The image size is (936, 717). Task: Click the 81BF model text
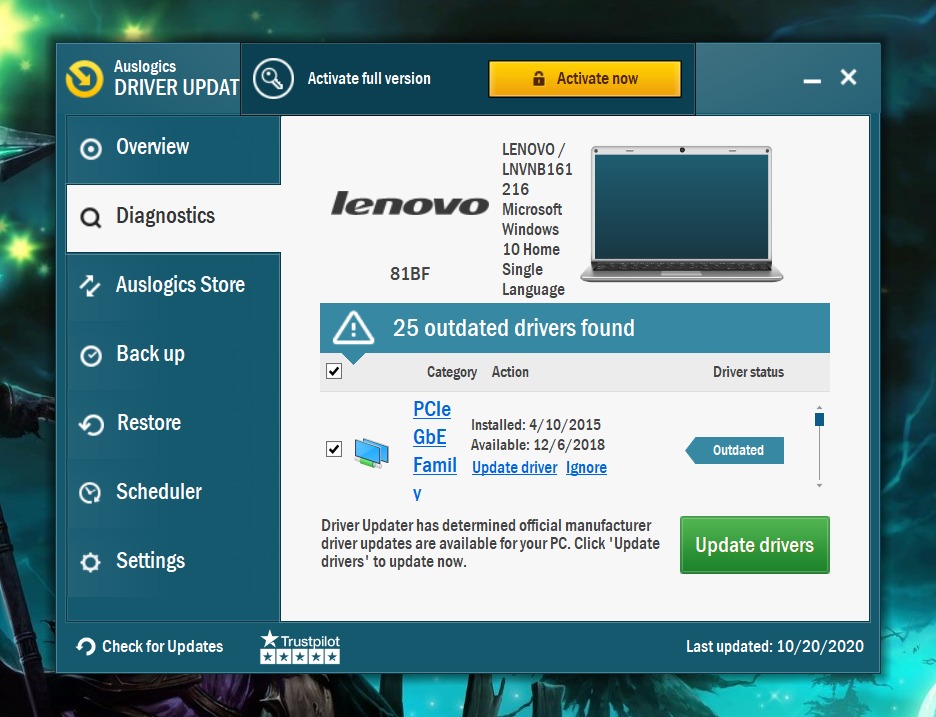[410, 274]
